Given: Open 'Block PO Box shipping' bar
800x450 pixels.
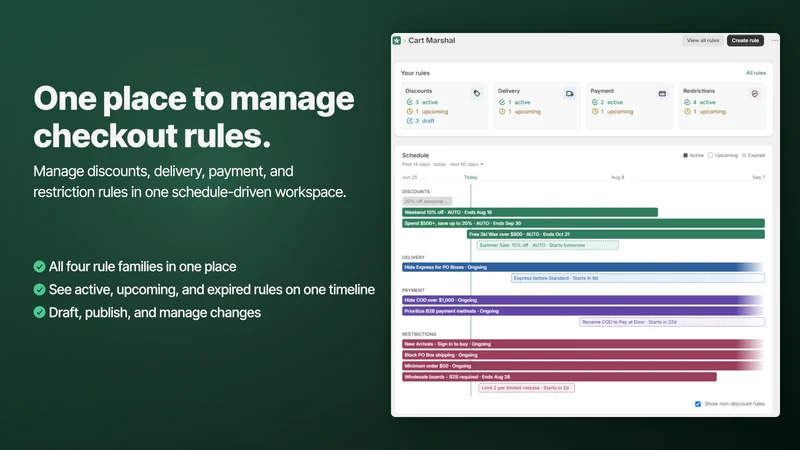Looking at the screenshot, I should (x=583, y=355).
